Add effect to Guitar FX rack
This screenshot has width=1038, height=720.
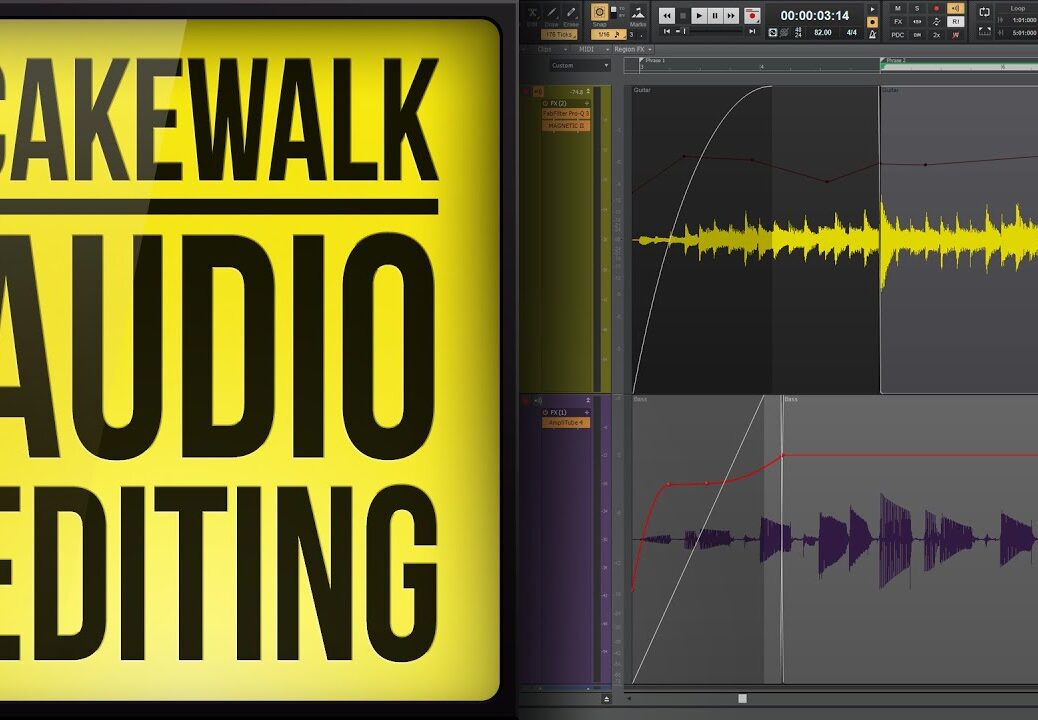pos(587,103)
